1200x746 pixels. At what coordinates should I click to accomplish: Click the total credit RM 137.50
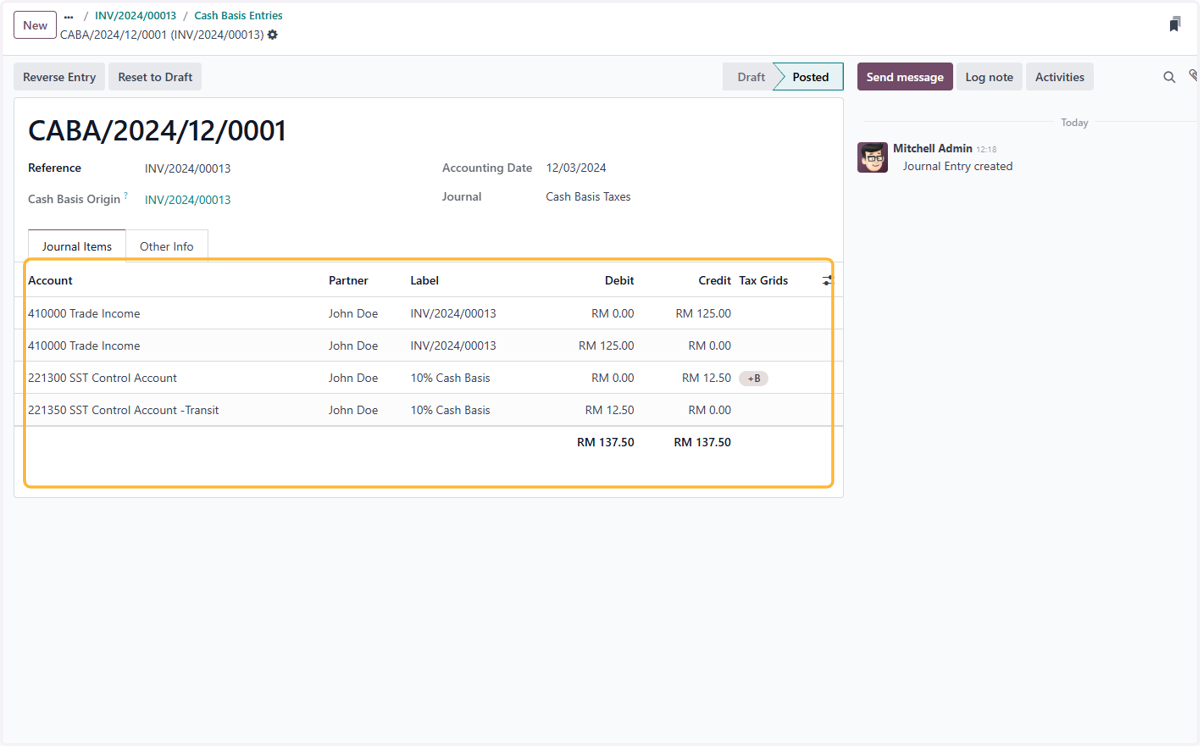tap(702, 442)
